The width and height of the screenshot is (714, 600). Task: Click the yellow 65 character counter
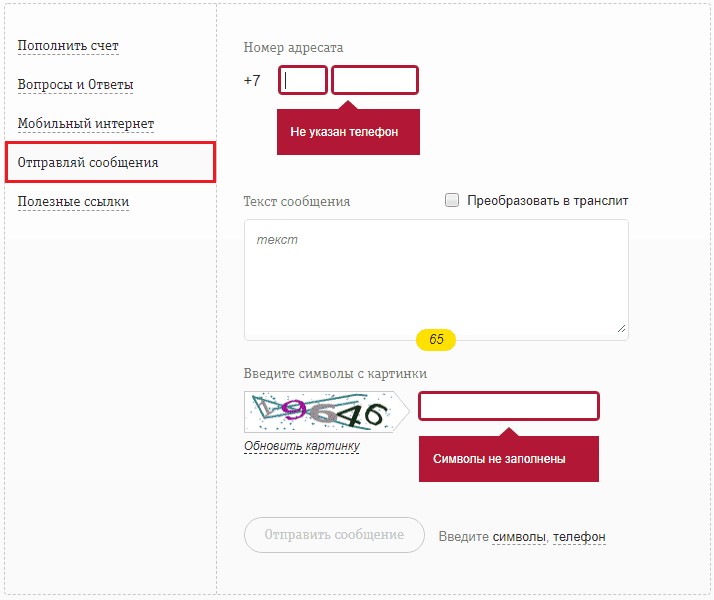click(436, 340)
